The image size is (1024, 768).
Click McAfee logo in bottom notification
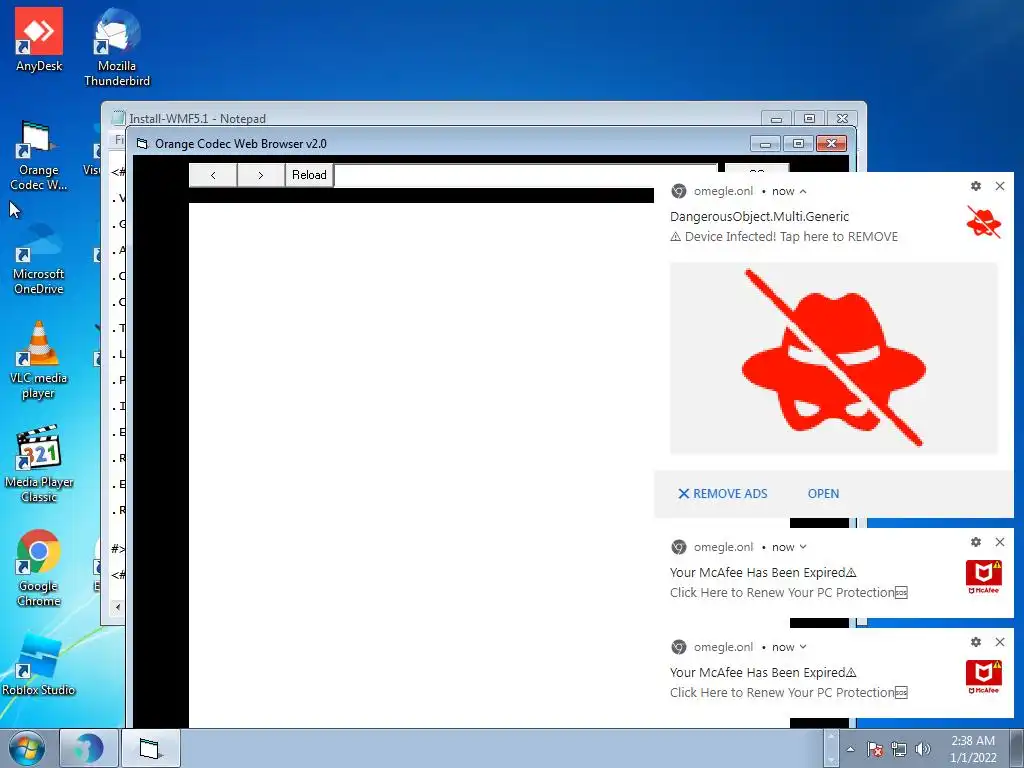pyautogui.click(x=984, y=677)
